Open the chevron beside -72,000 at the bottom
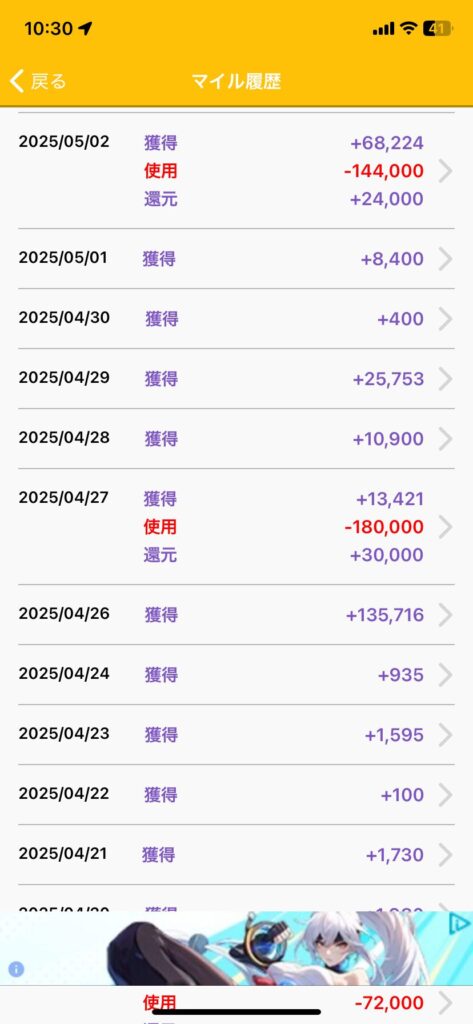 [446, 1002]
